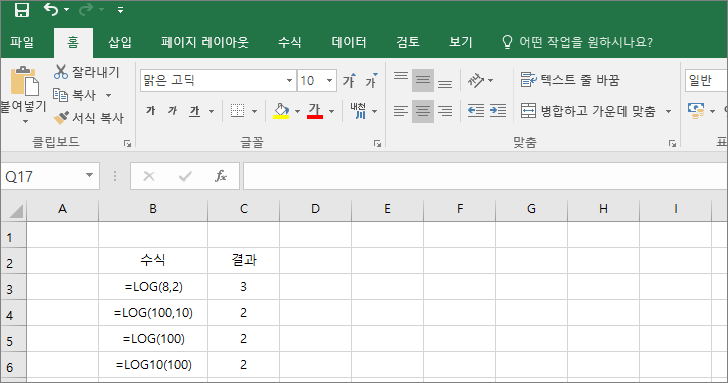Decrease indent of the cell contents
The height and width of the screenshot is (383, 728).
pyautogui.click(x=476, y=111)
